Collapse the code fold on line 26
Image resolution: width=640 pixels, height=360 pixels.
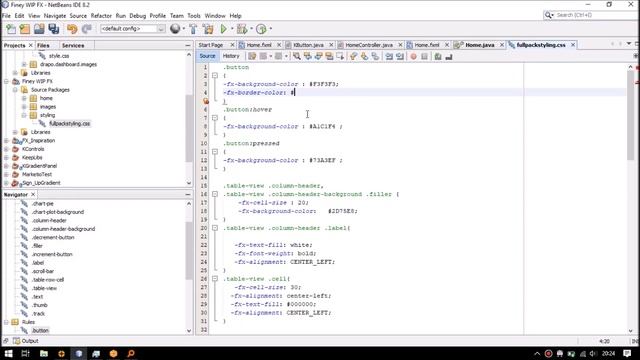[x=215, y=279]
